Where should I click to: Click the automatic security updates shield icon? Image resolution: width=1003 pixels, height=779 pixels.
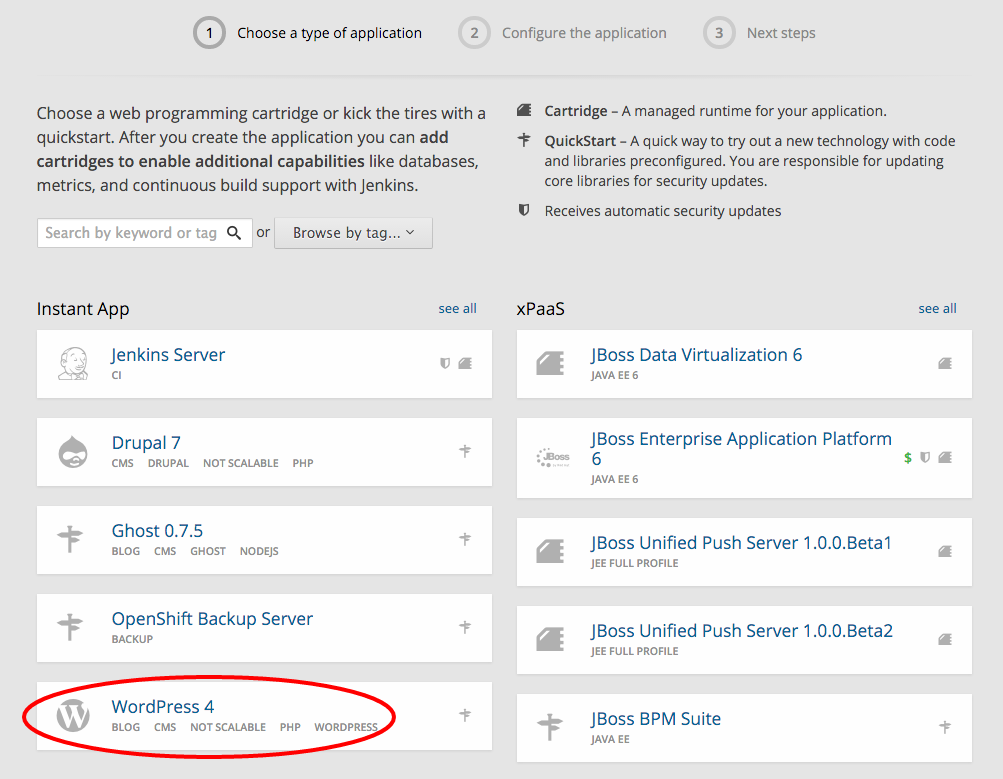[x=524, y=210]
